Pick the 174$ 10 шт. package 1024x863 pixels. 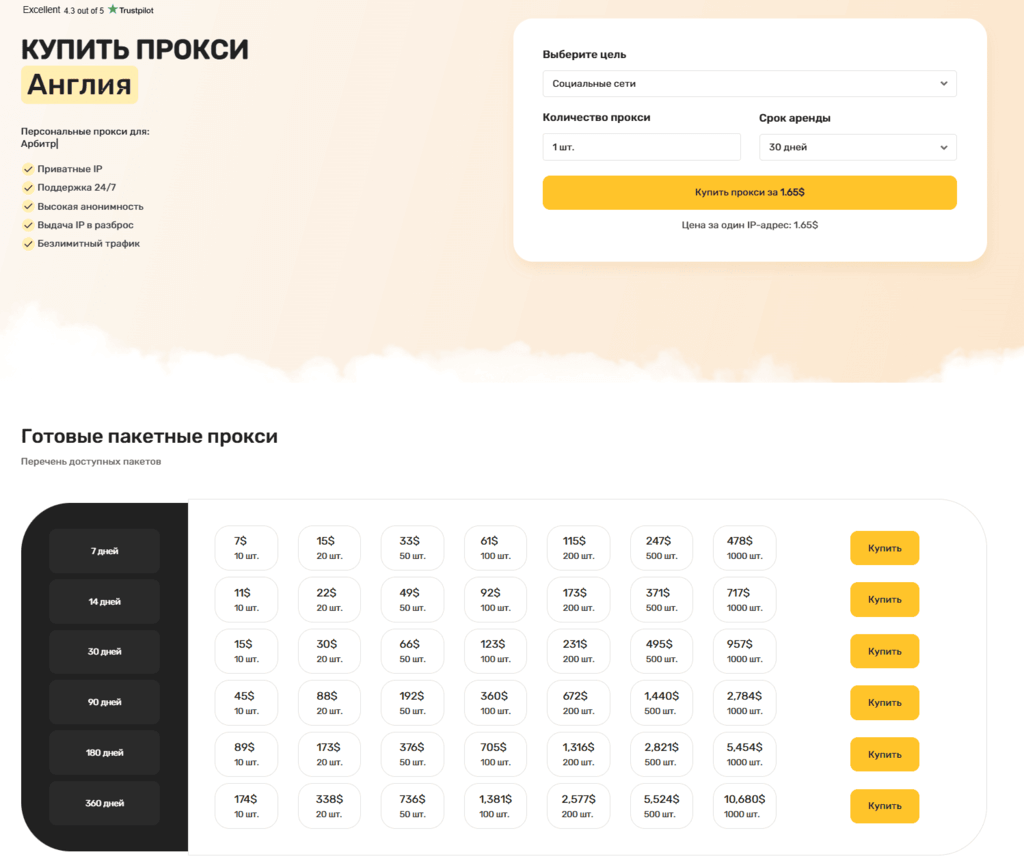[x=246, y=806]
